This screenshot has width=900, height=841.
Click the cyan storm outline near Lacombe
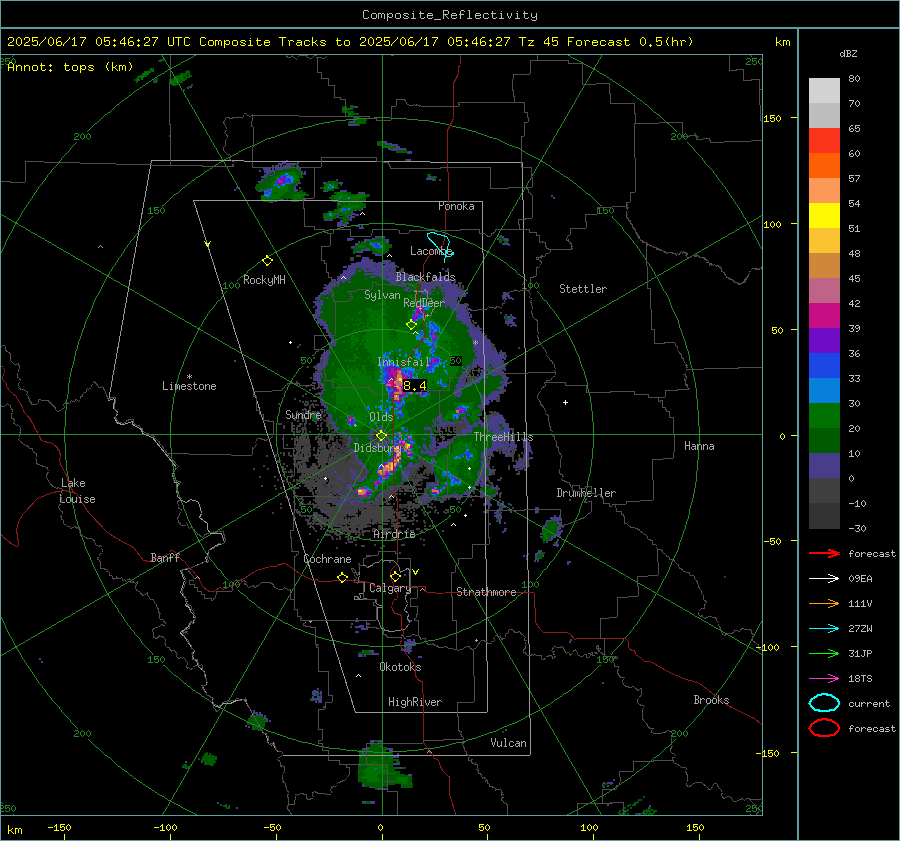pos(441,246)
